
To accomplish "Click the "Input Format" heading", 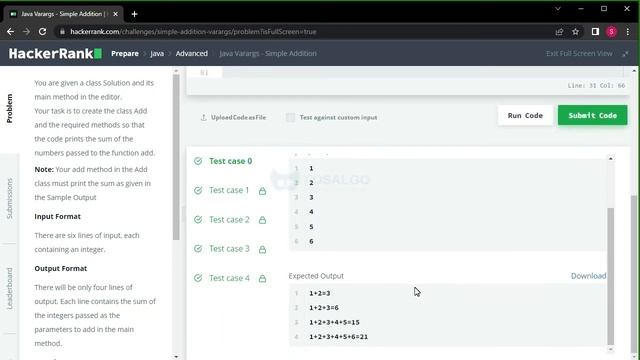I will point(58,217).
